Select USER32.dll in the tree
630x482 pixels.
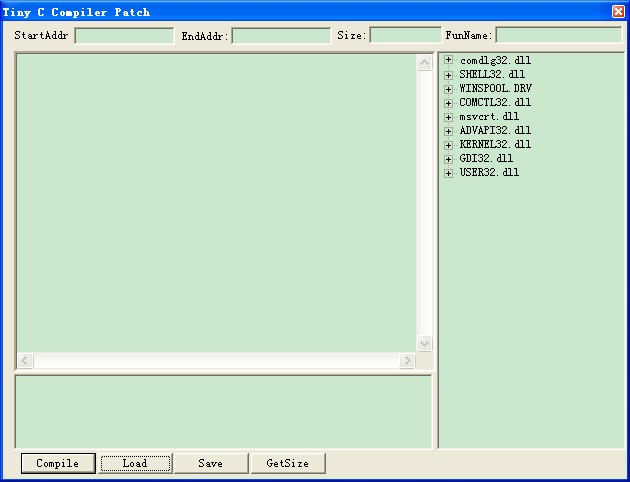pos(489,173)
